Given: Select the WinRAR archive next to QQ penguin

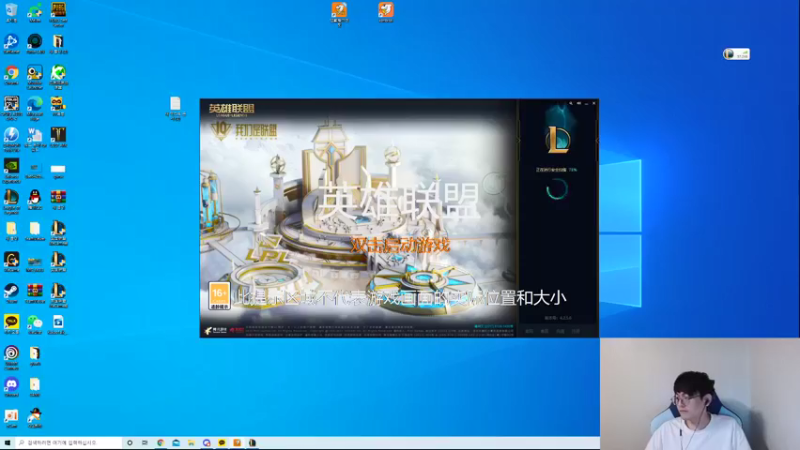Looking at the screenshot, I should [58, 198].
